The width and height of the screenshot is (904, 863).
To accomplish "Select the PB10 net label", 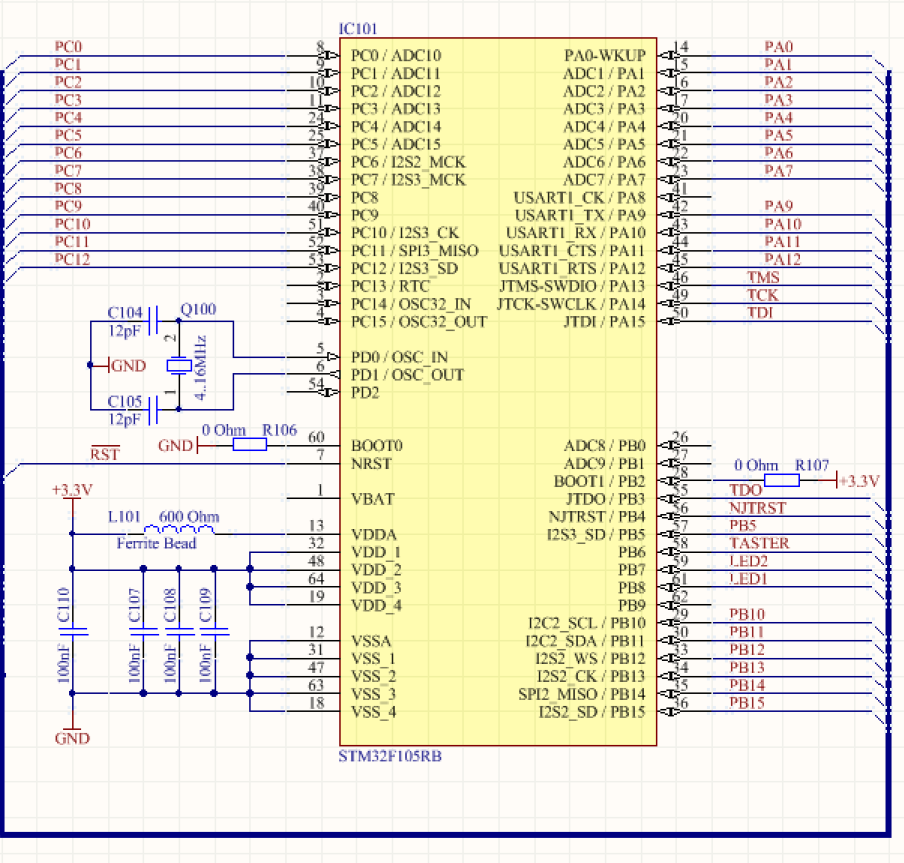I will [x=747, y=614].
